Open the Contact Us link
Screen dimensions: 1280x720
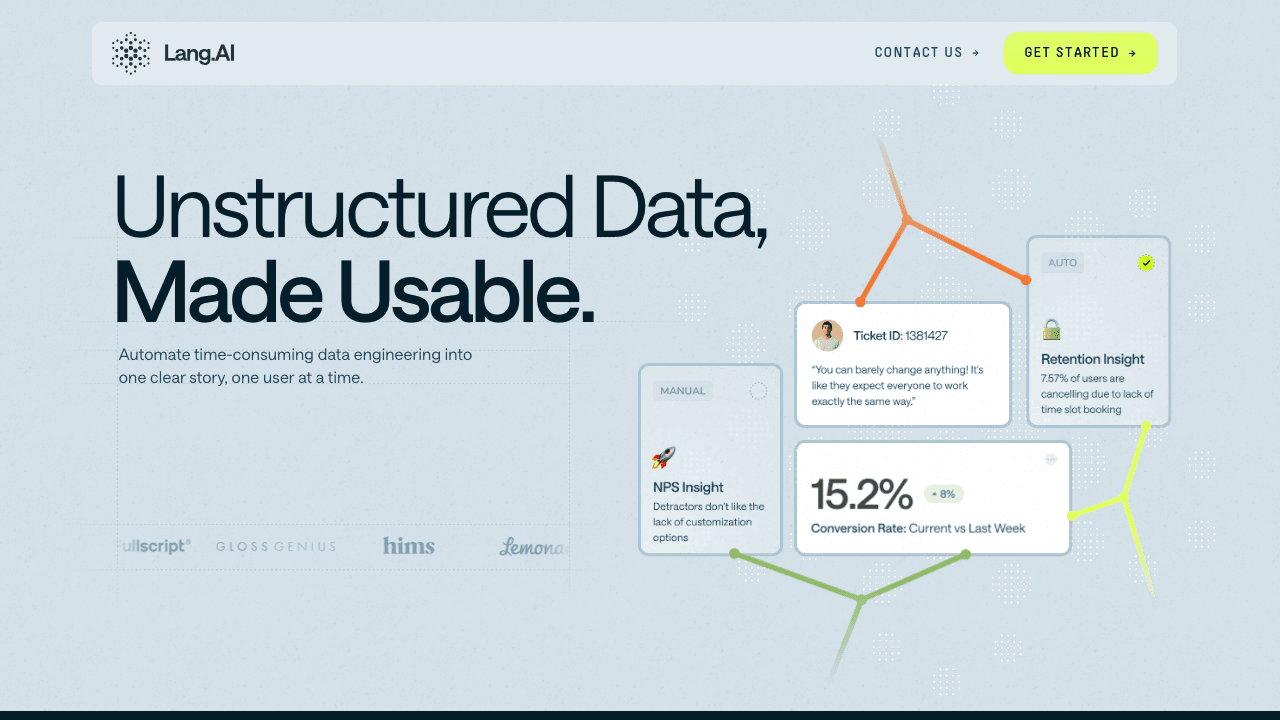click(927, 53)
